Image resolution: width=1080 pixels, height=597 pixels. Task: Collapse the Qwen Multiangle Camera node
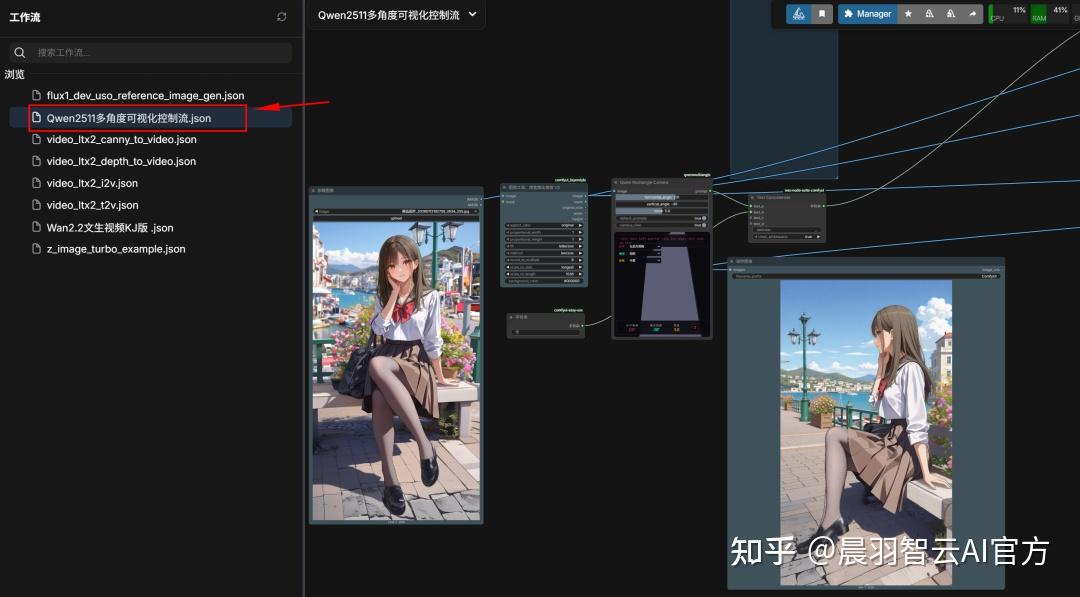coord(615,182)
